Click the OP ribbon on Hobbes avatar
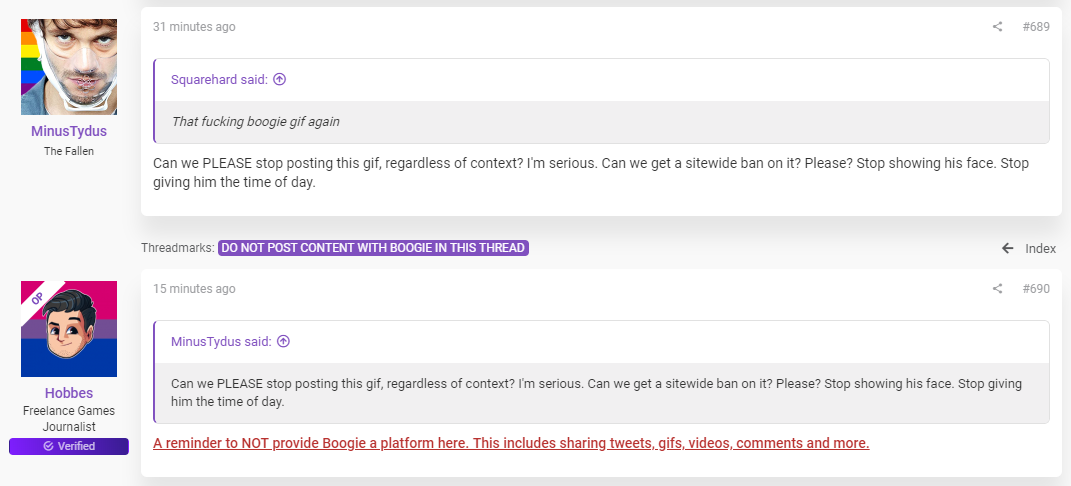 point(40,298)
